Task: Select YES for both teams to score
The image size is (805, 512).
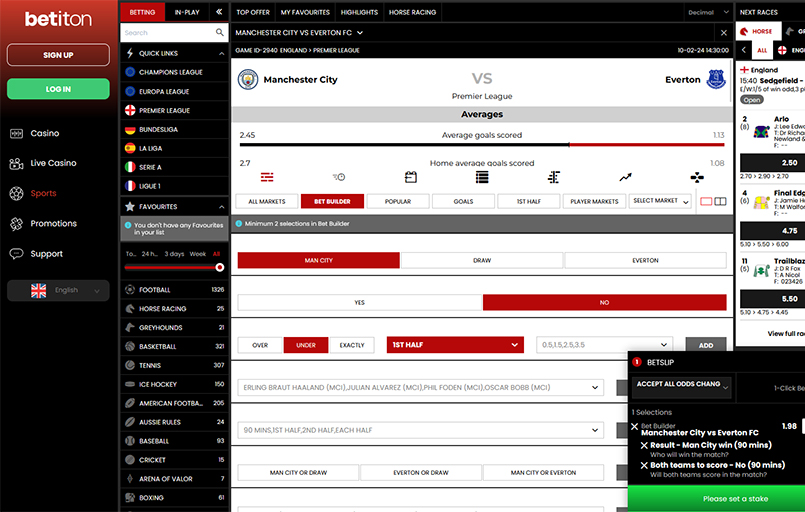Action: tap(359, 302)
